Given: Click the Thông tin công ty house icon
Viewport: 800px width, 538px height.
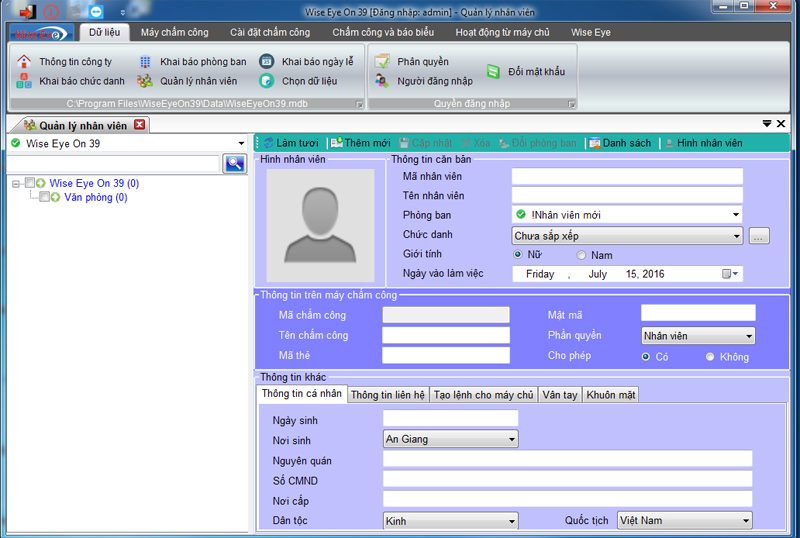Looking at the screenshot, I should (24, 62).
